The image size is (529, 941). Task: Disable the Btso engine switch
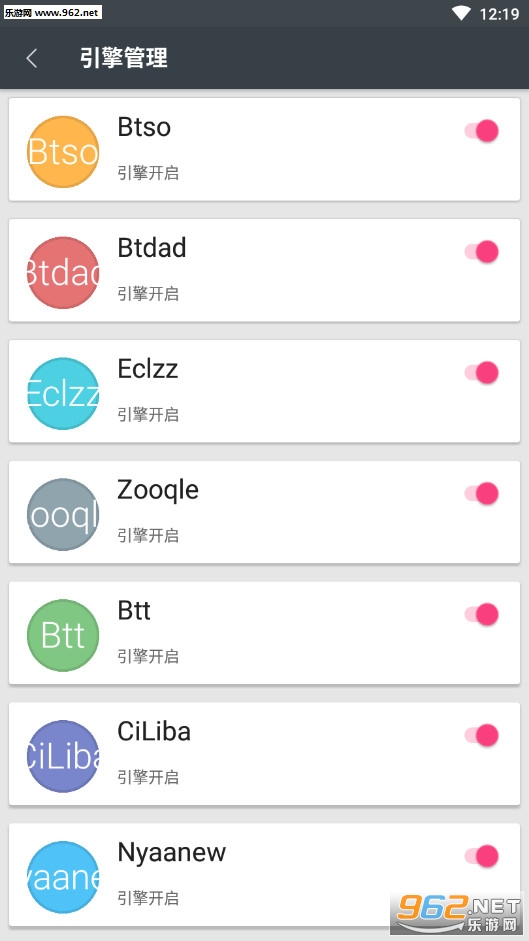(482, 131)
